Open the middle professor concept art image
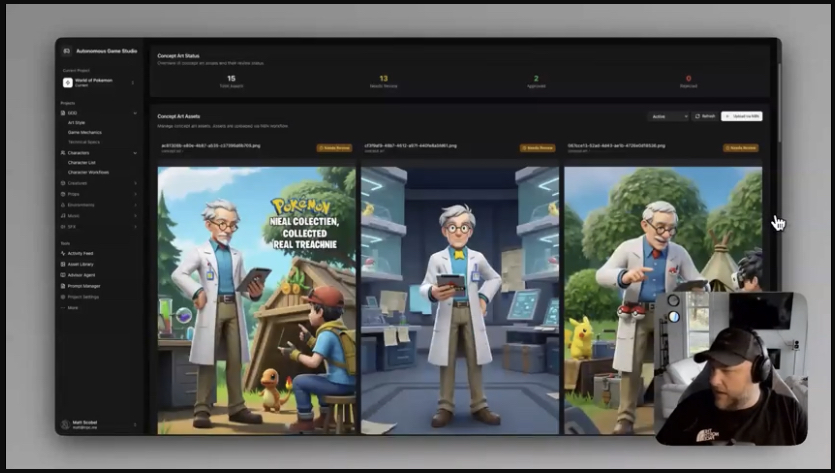 [x=458, y=300]
